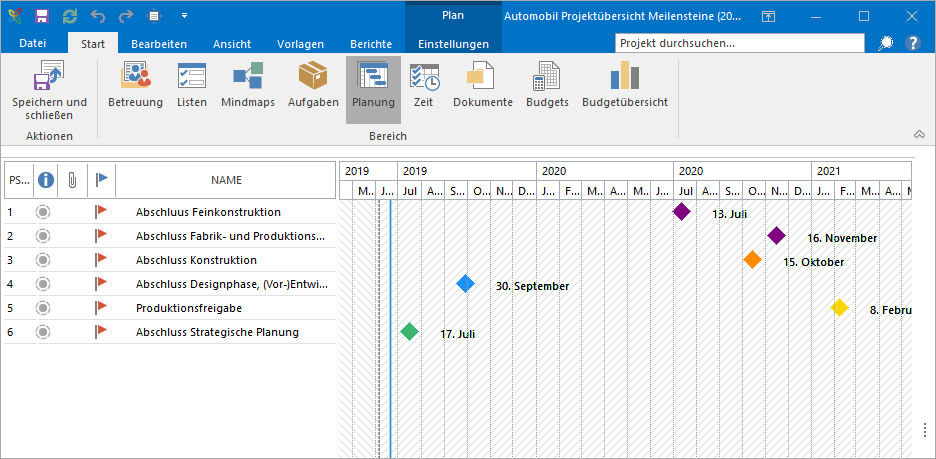Click the ribbon display options icon
Viewport: 936px width, 459px height.
(768, 16)
